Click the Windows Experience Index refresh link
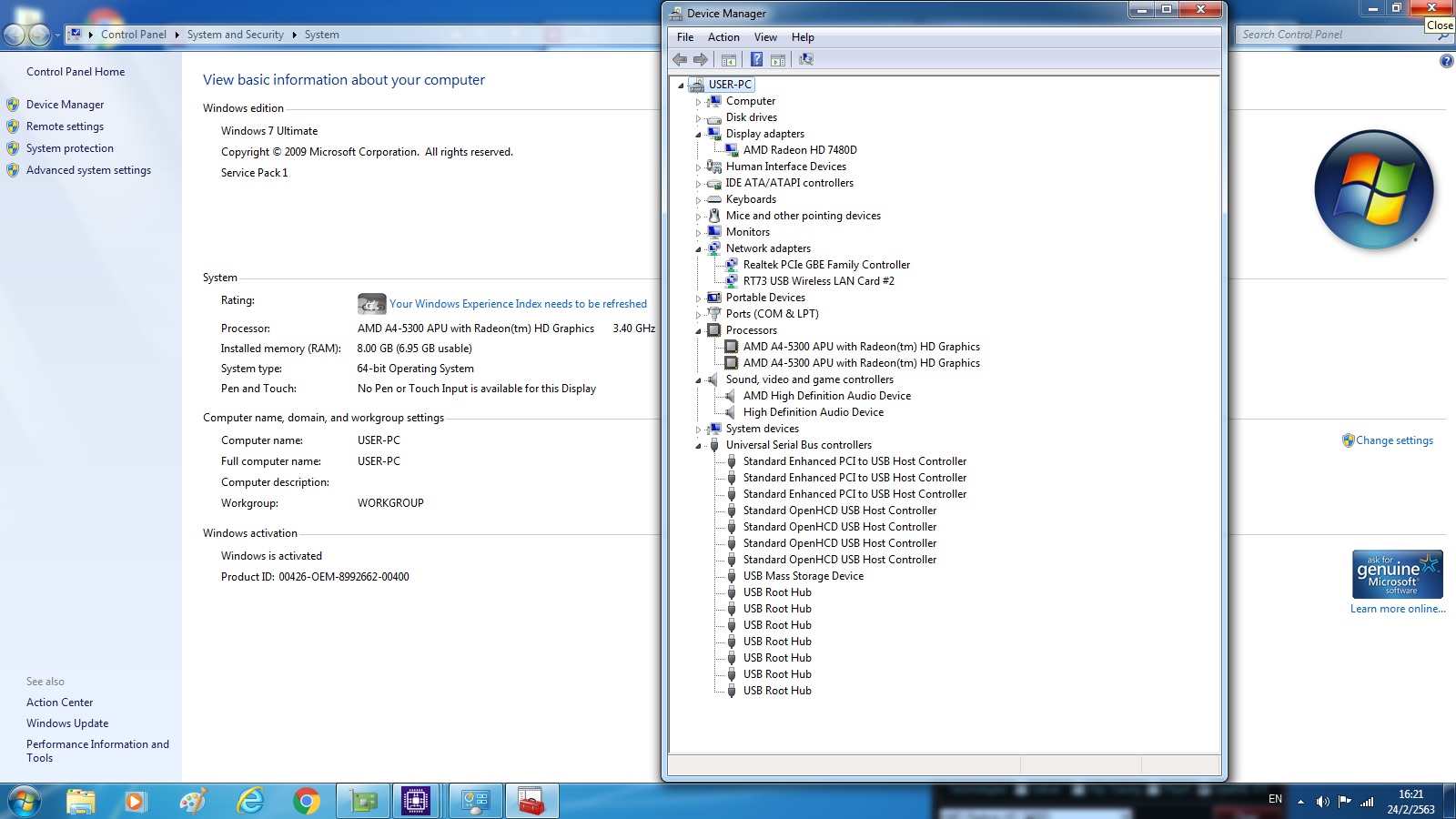Viewport: 1456px width, 819px height. point(518,304)
